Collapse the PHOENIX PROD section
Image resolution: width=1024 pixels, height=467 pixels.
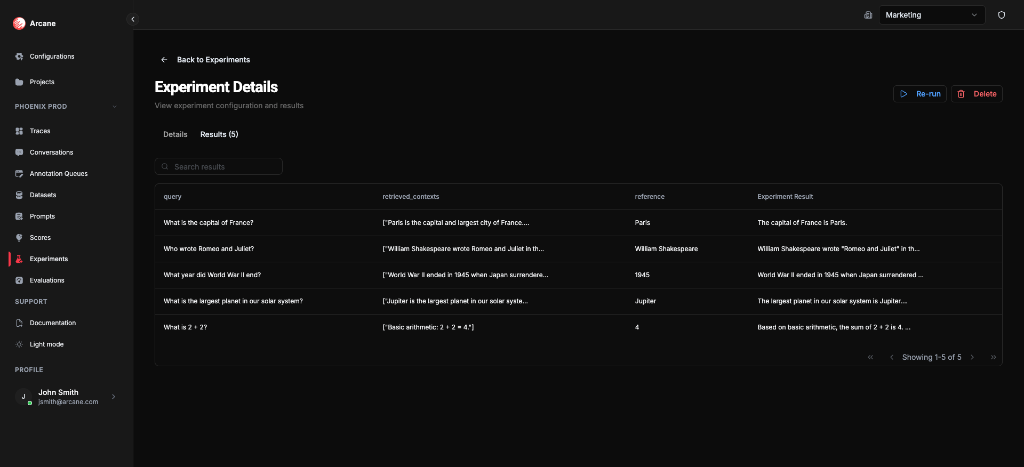click(114, 107)
